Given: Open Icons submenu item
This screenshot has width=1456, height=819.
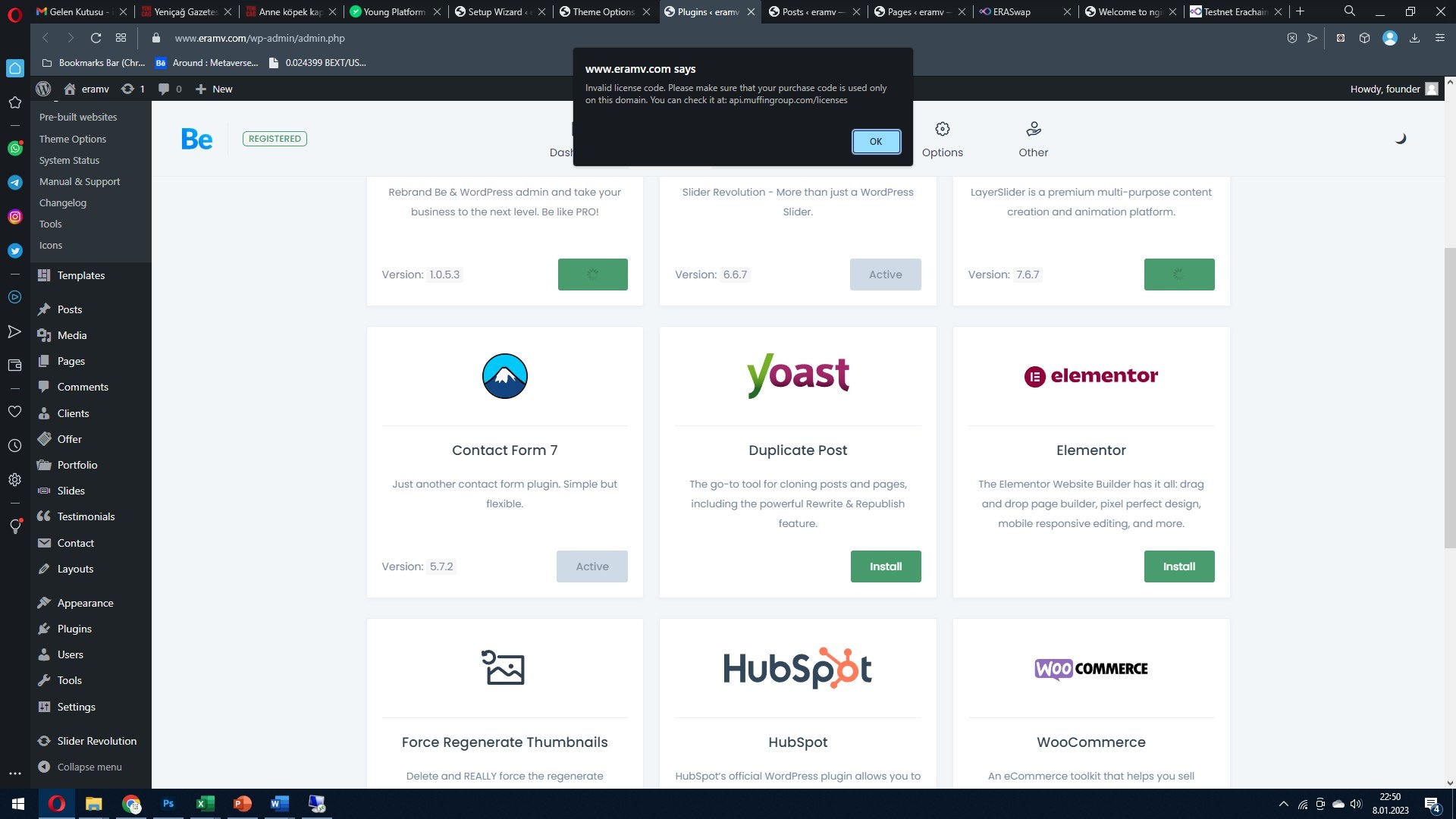Looking at the screenshot, I should coord(51,246).
